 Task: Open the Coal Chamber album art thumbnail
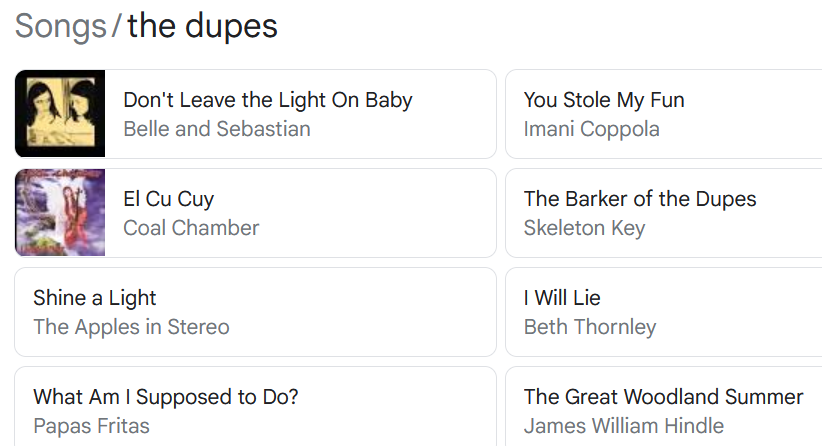[60, 213]
